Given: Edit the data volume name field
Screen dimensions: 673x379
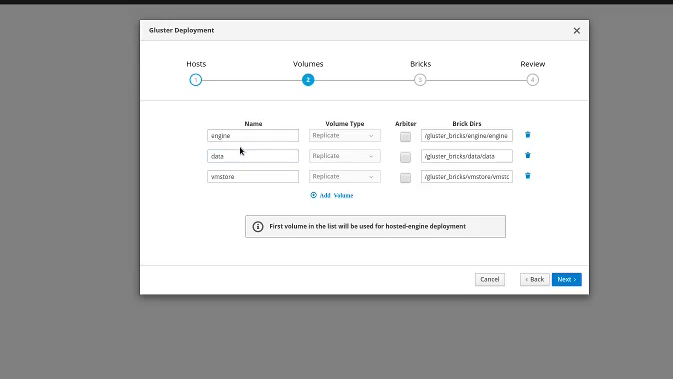Looking at the screenshot, I should 253,156.
